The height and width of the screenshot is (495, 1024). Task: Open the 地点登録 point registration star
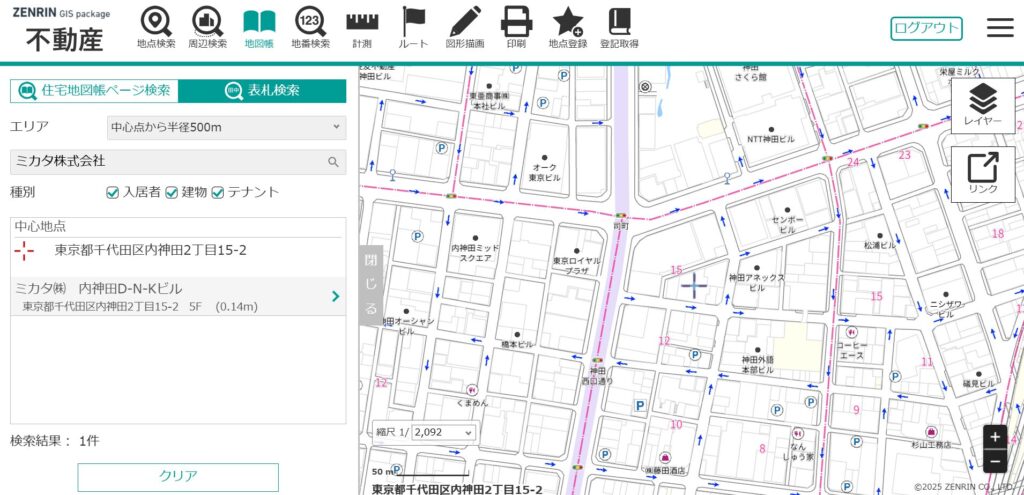[x=567, y=27]
